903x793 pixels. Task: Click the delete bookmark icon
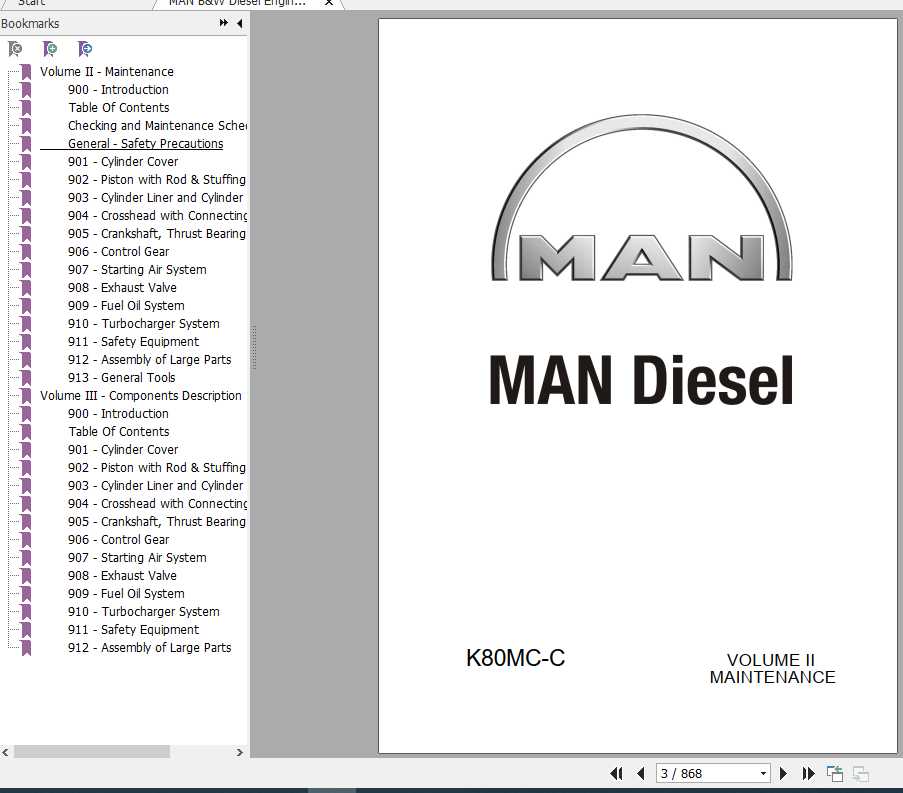[x=16, y=49]
